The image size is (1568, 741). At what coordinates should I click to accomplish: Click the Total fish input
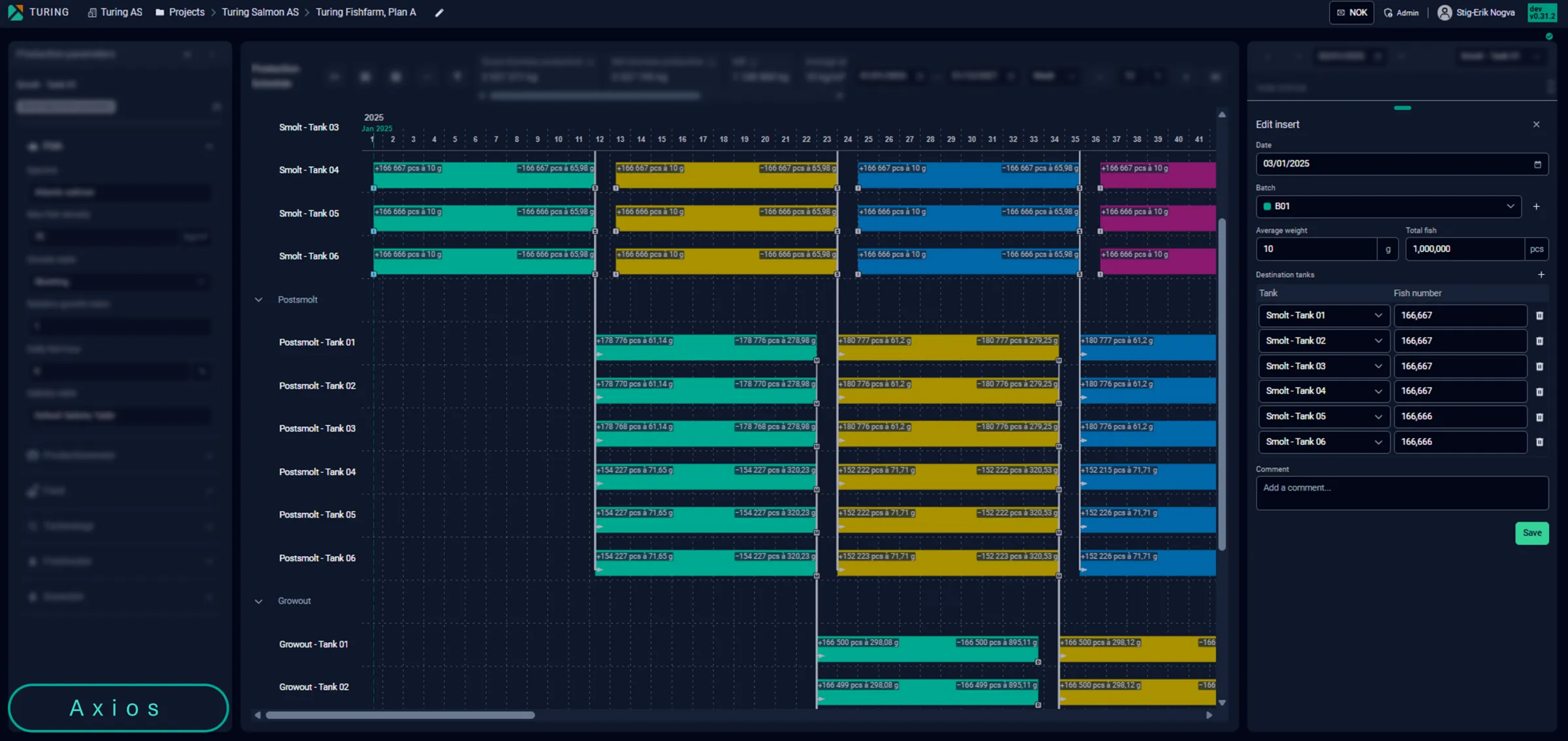click(1465, 249)
